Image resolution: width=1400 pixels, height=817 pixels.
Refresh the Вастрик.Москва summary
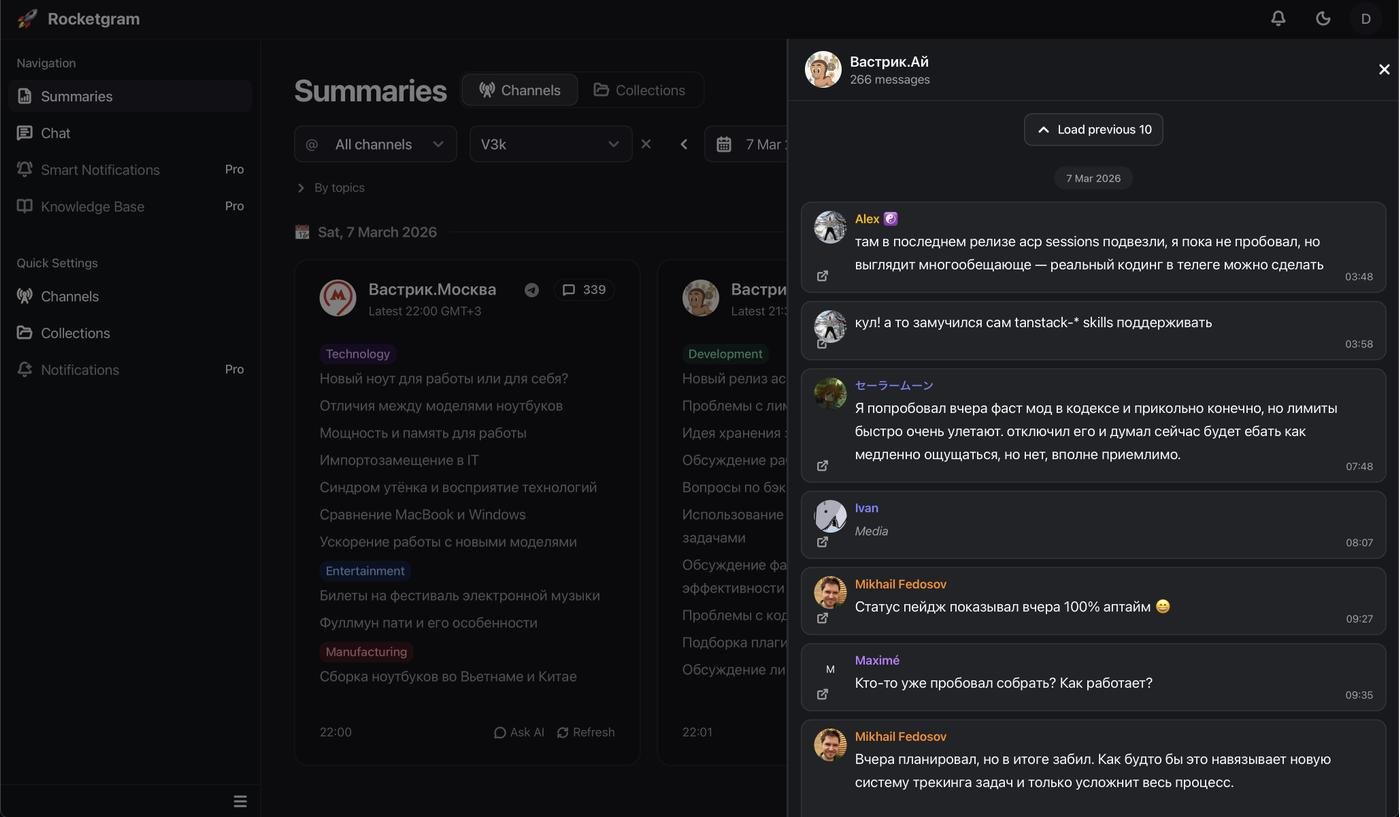586,732
